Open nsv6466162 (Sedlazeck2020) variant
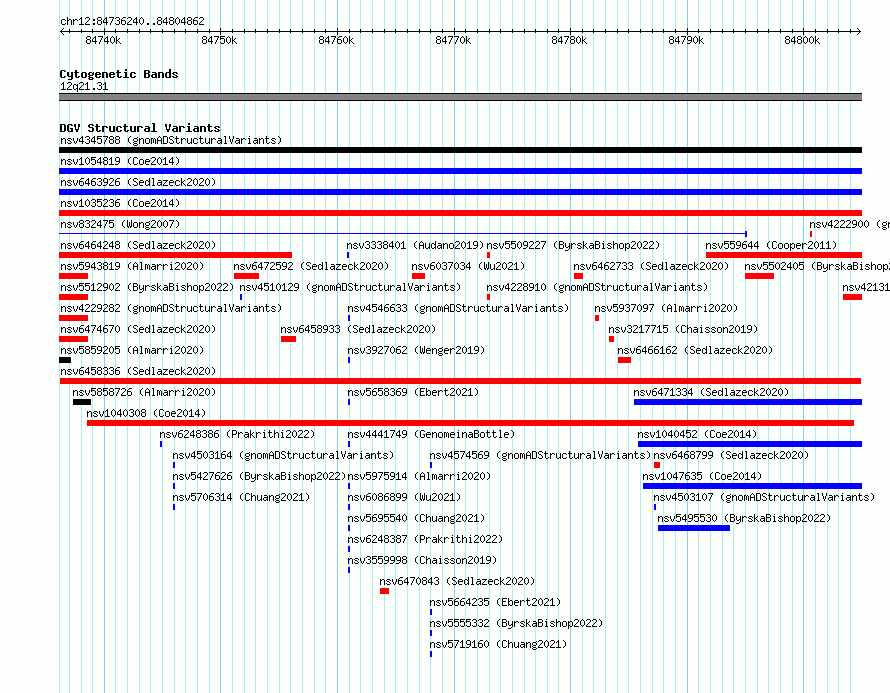 click(x=695, y=350)
